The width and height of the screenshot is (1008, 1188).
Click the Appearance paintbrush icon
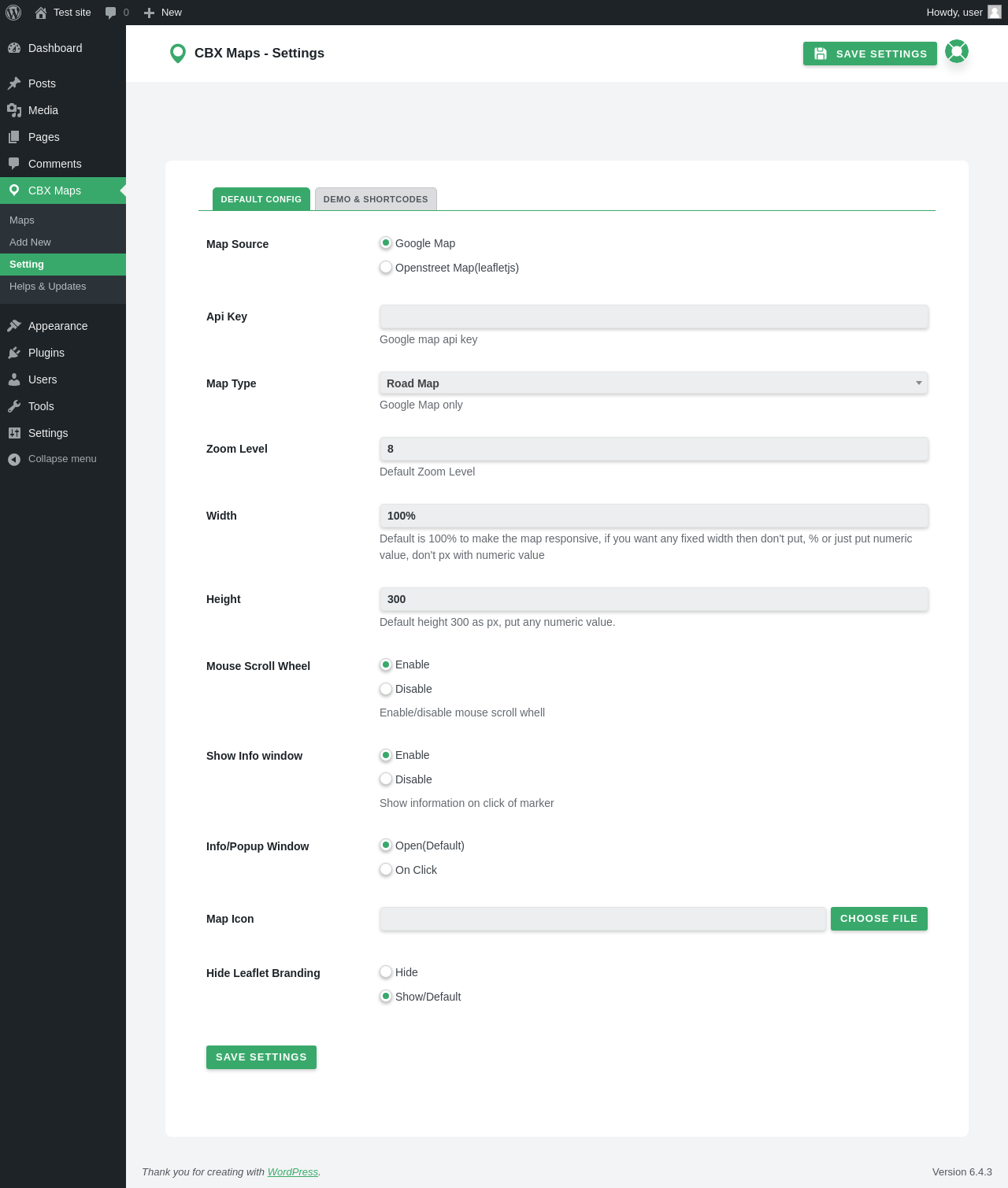[14, 326]
